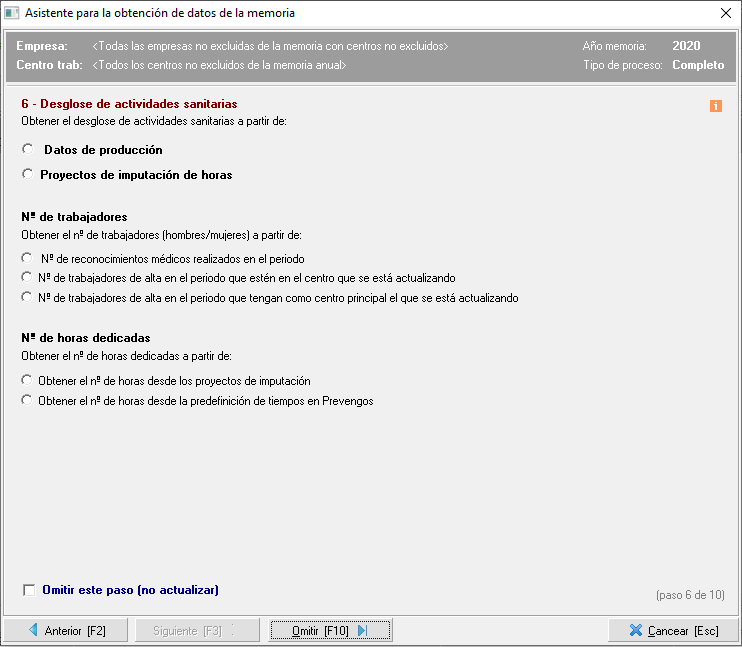
Task: Click the Tipo de proceso value Completo
Action: click(698, 65)
